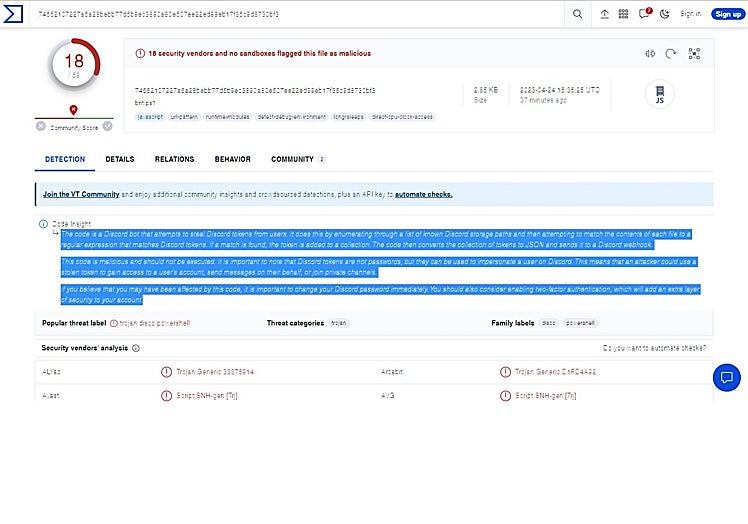
Task: Click the community score location marker
Action: (73, 110)
